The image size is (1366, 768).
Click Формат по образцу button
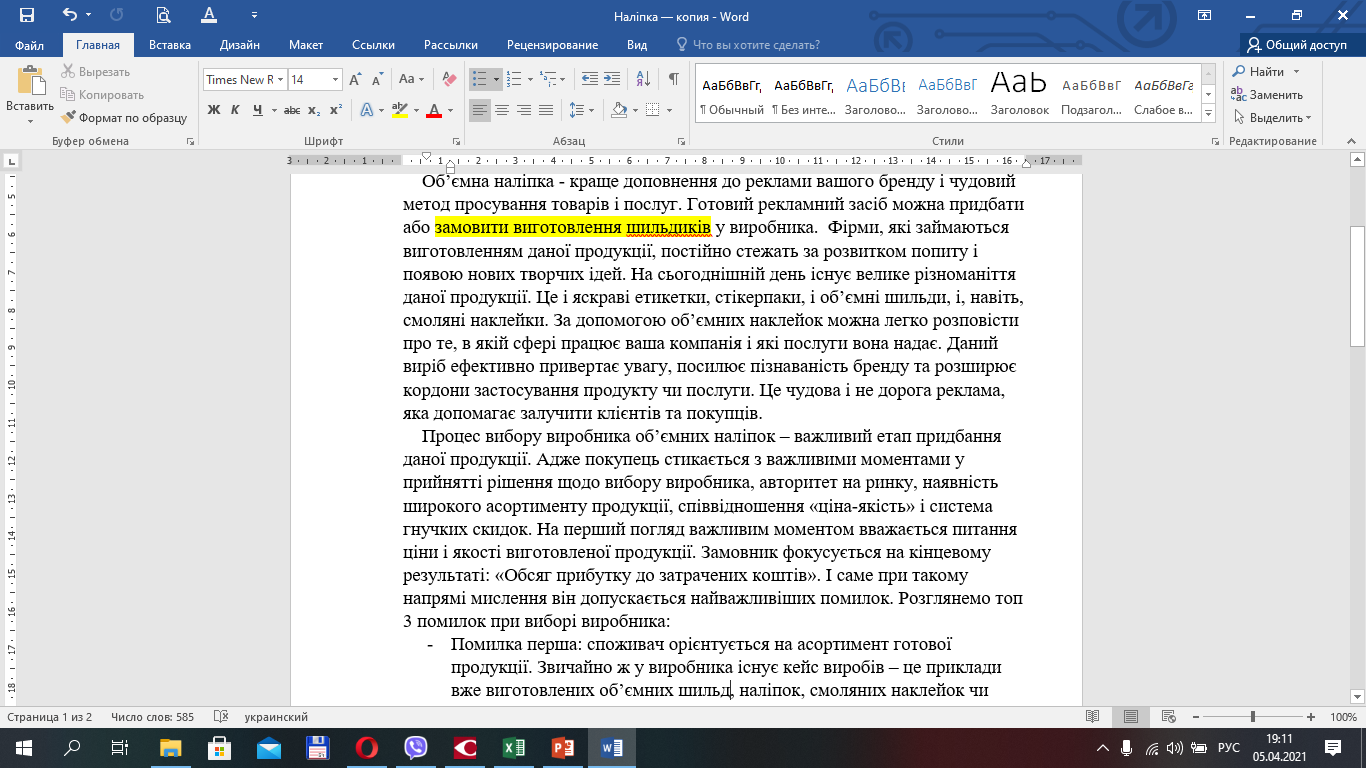(x=124, y=118)
